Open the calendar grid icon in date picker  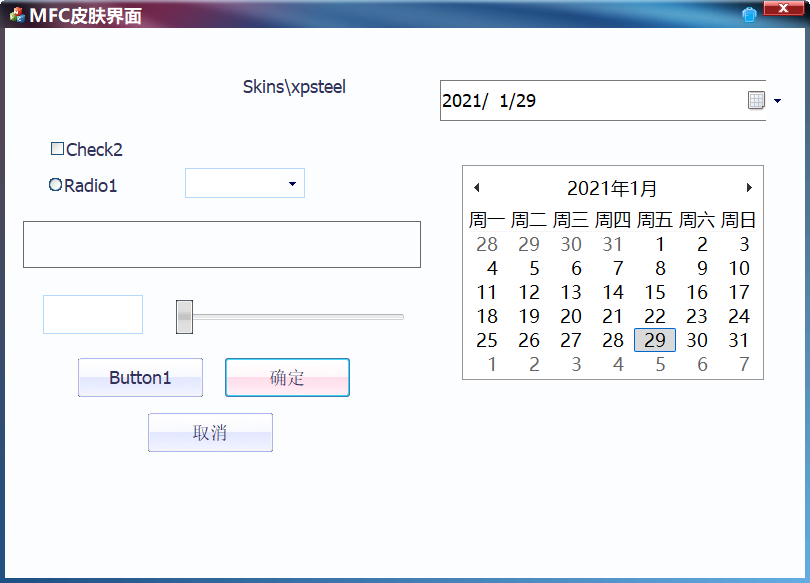pos(757,100)
